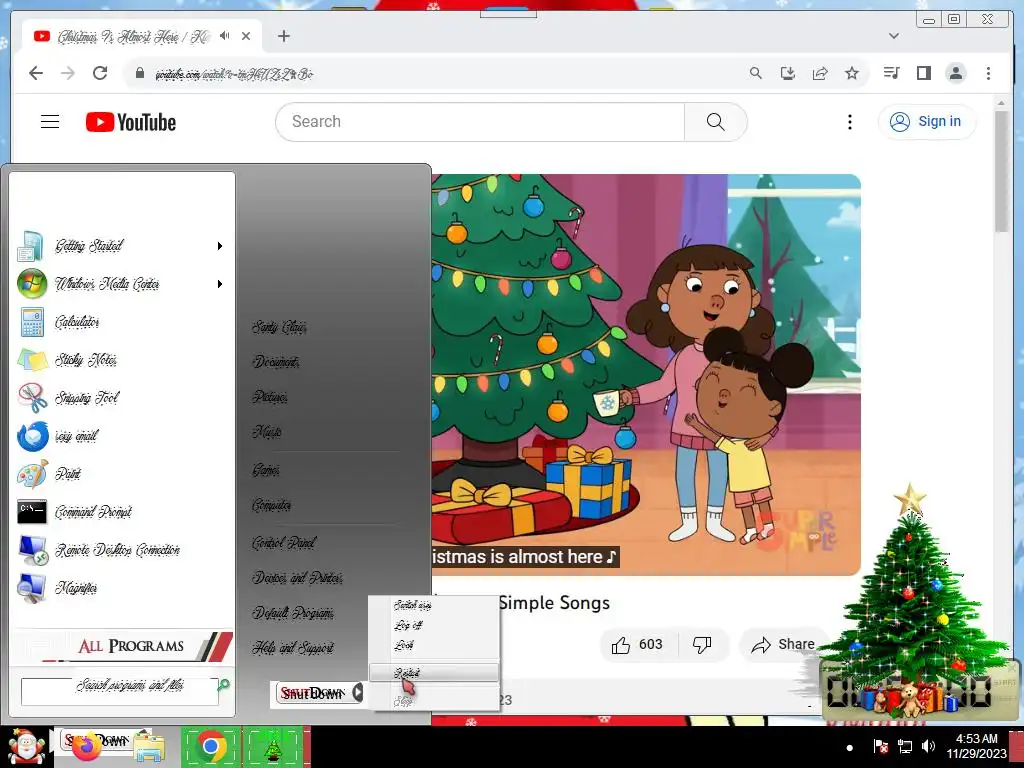Open the Chrome profile avatar

(x=956, y=73)
